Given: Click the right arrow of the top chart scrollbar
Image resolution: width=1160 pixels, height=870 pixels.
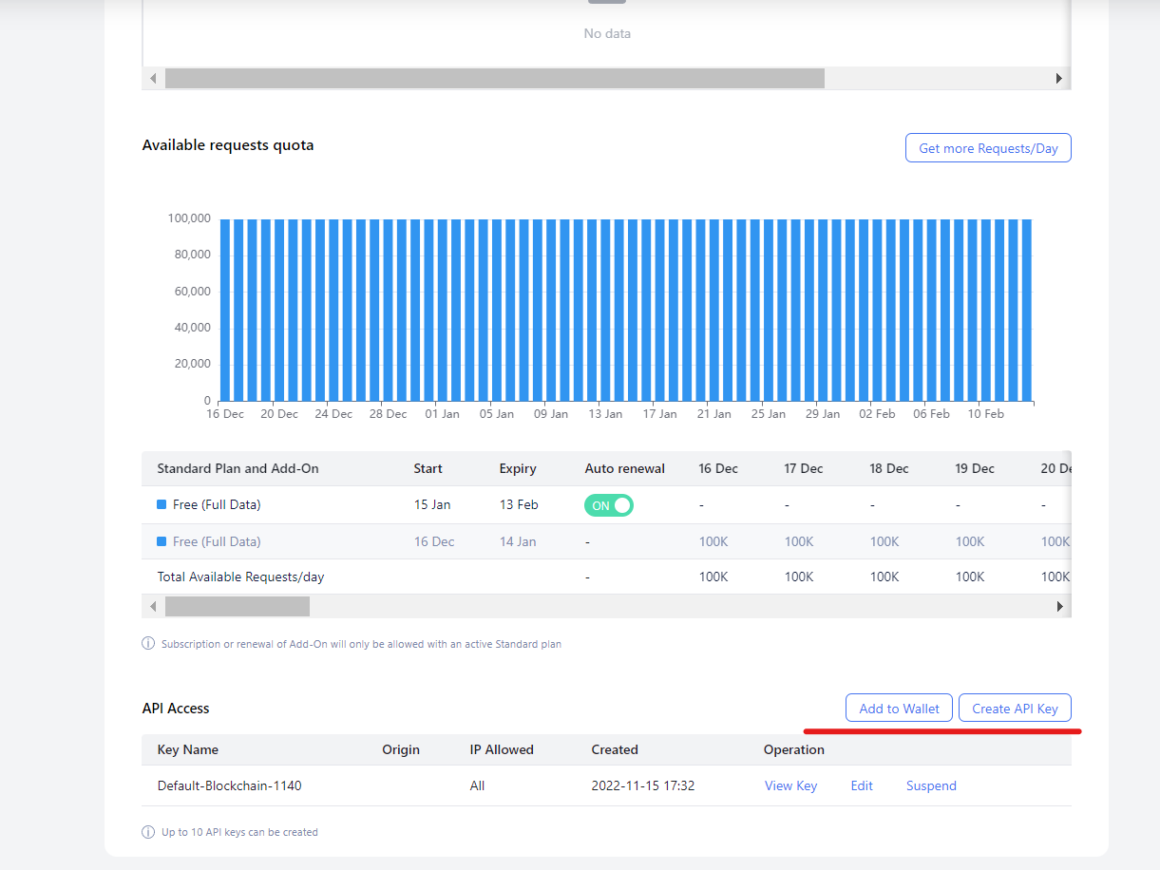Looking at the screenshot, I should point(1059,78).
